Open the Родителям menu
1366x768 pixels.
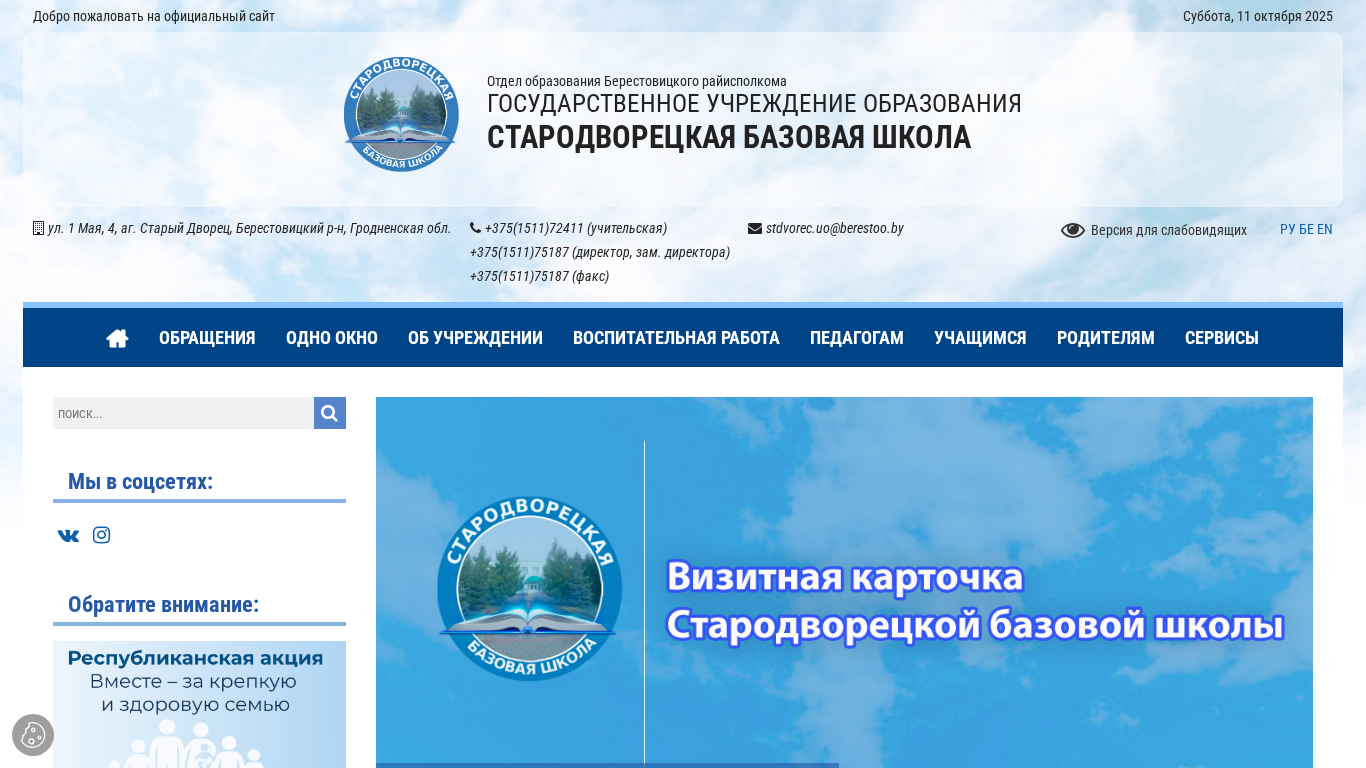(x=1106, y=338)
